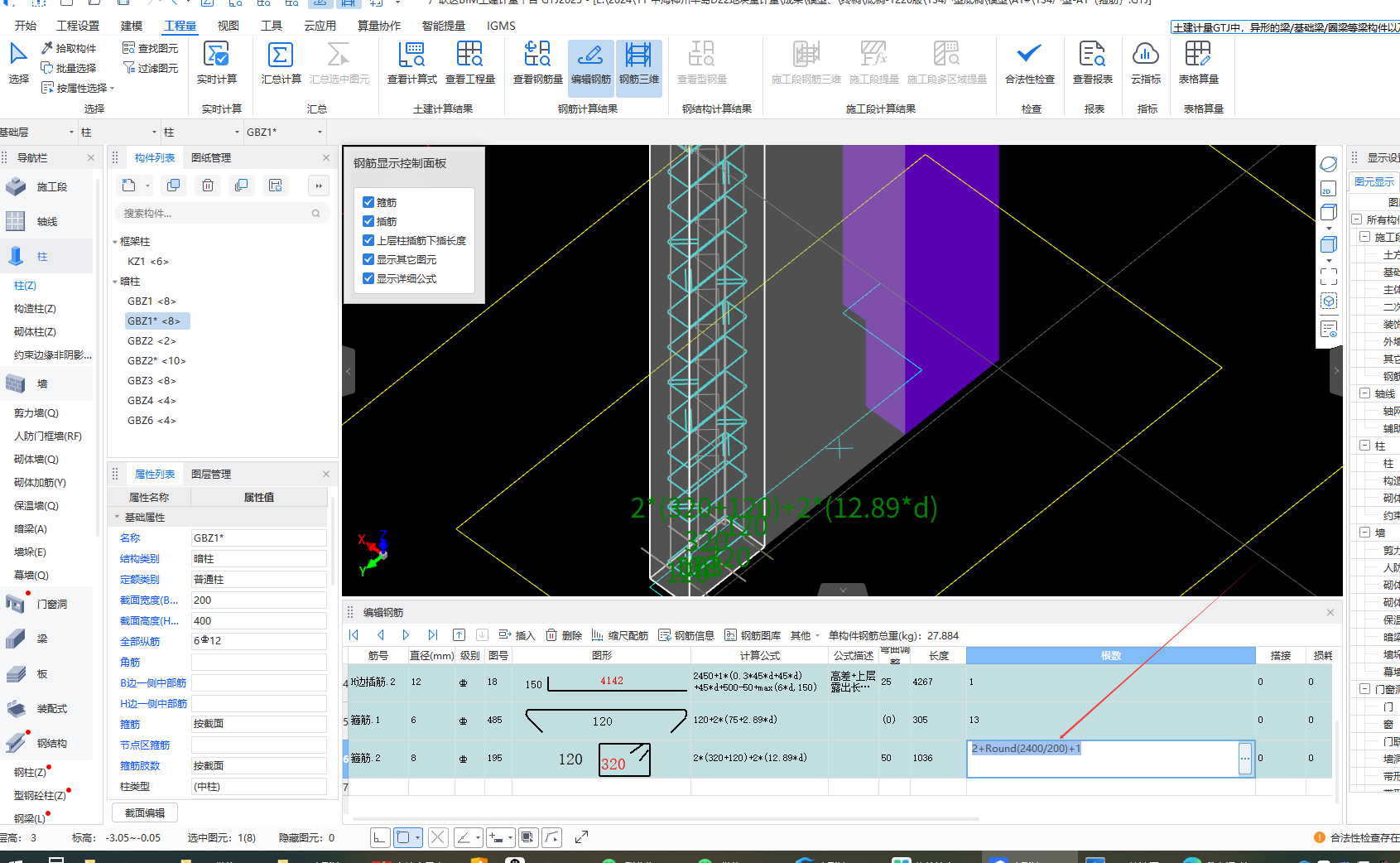Click 插入 in rebar editor
The height and width of the screenshot is (863, 1400).
pyautogui.click(x=517, y=635)
